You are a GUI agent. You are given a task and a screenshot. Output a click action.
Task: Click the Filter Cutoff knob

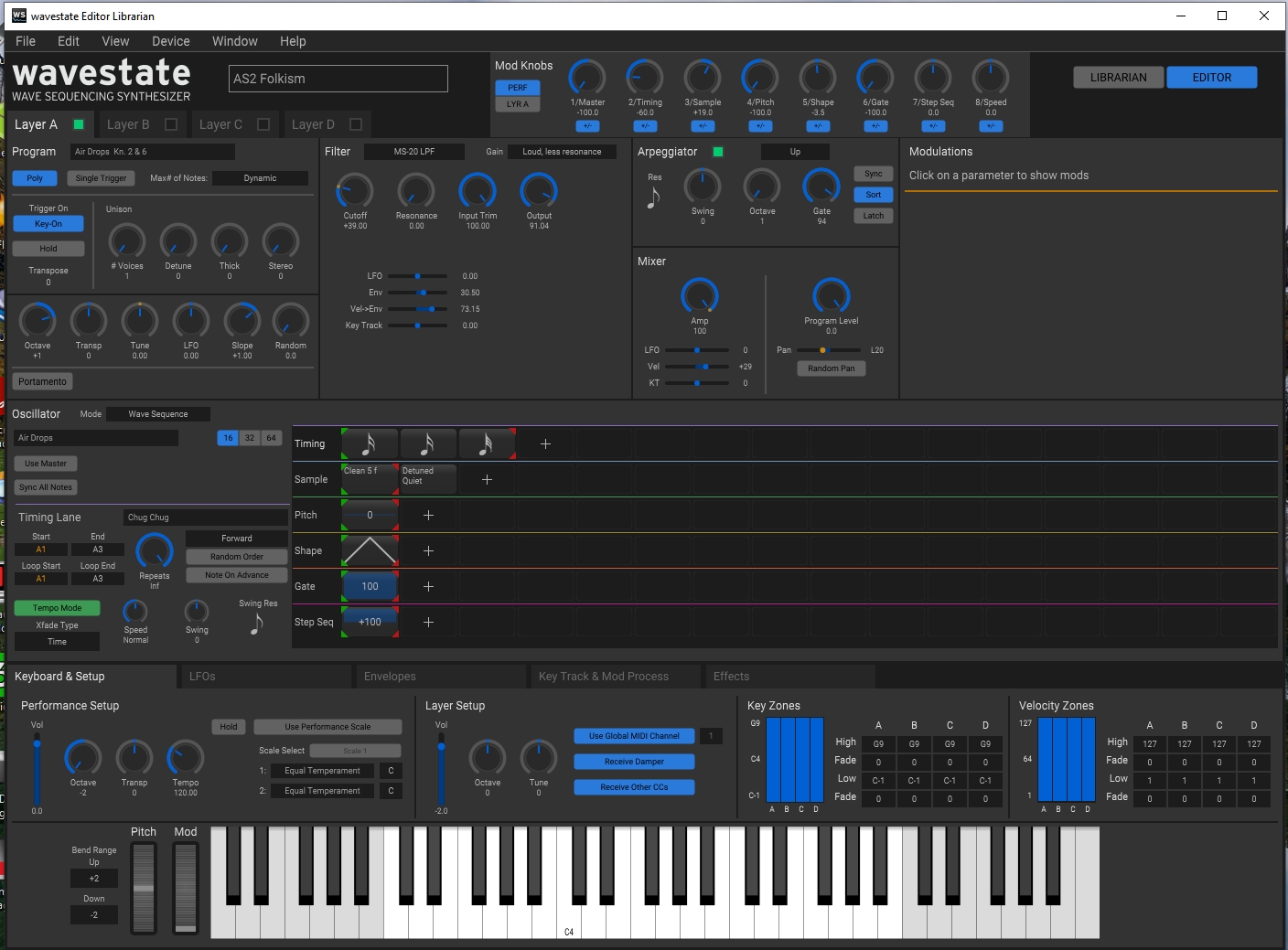[x=355, y=191]
